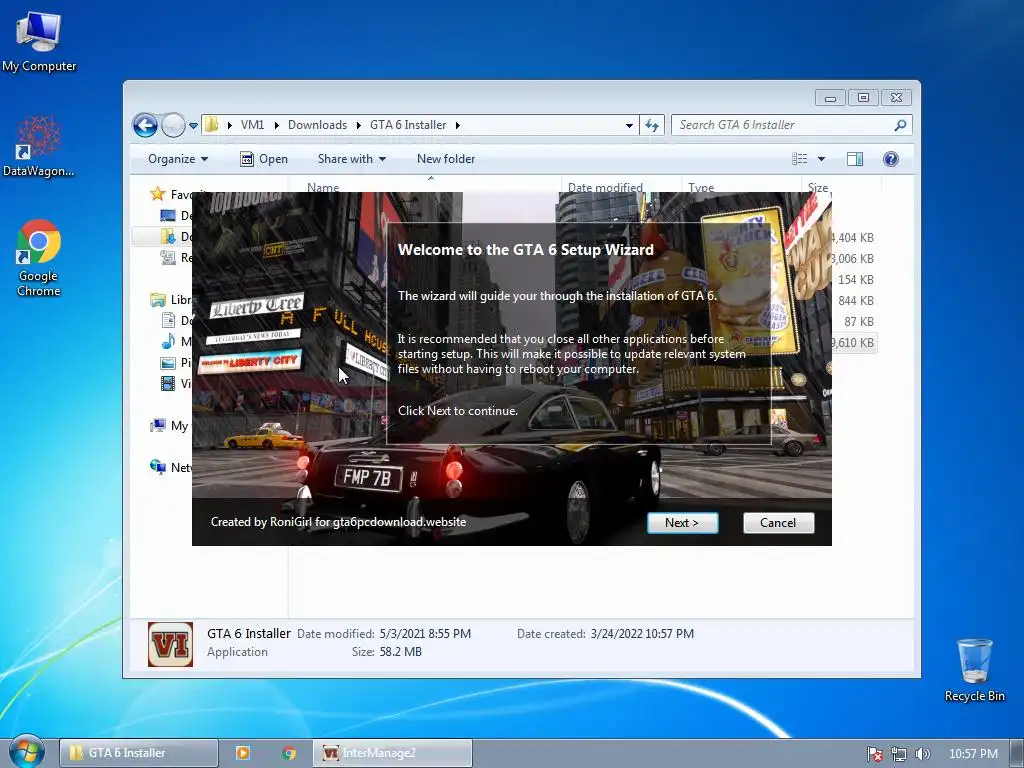This screenshot has height=768, width=1024.
Task: Click Downloads in the address breadcrumb
Action: 317,125
